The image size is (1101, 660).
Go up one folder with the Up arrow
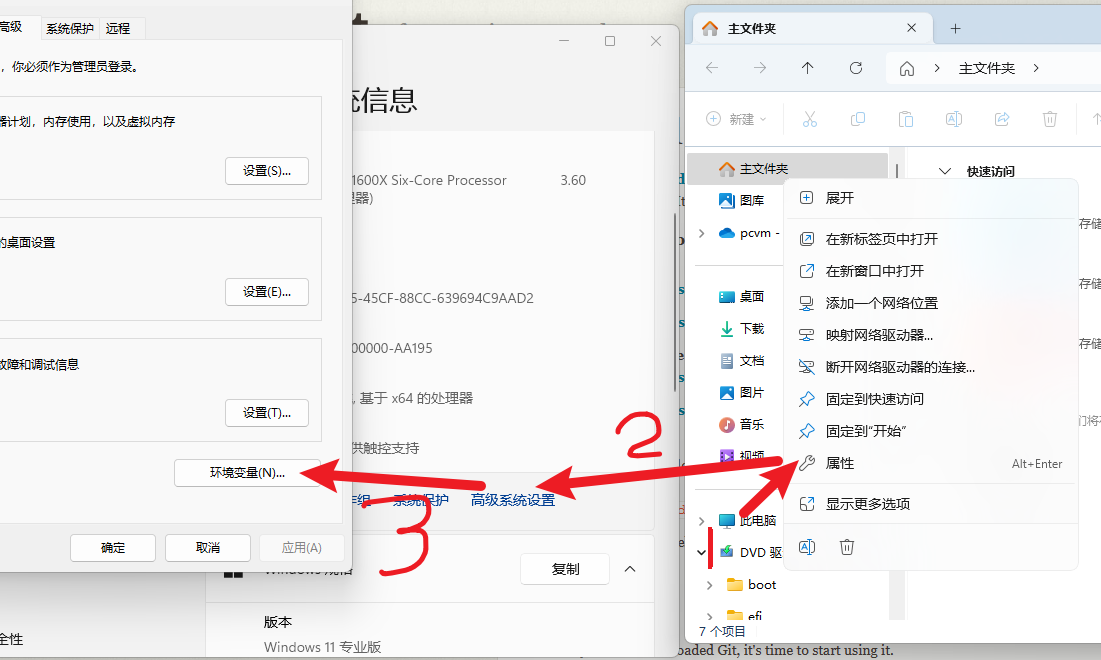coord(808,68)
